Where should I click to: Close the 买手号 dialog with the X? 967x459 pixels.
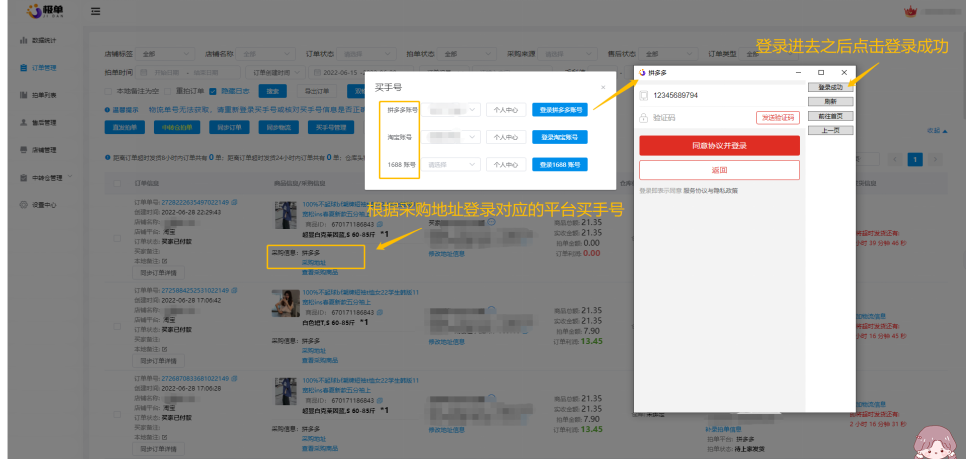(603, 88)
